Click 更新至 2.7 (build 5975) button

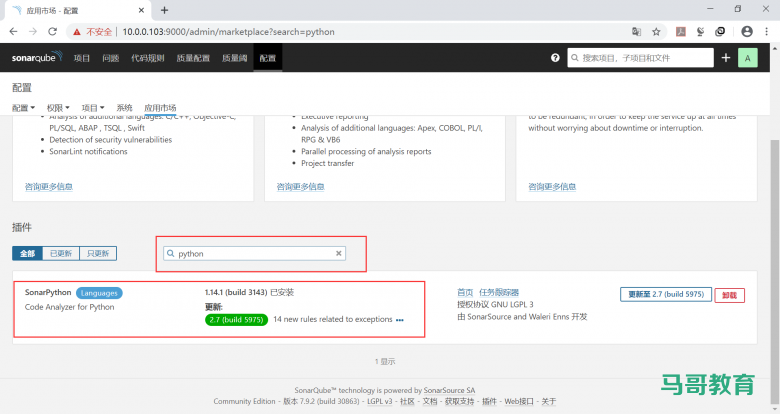665,295
